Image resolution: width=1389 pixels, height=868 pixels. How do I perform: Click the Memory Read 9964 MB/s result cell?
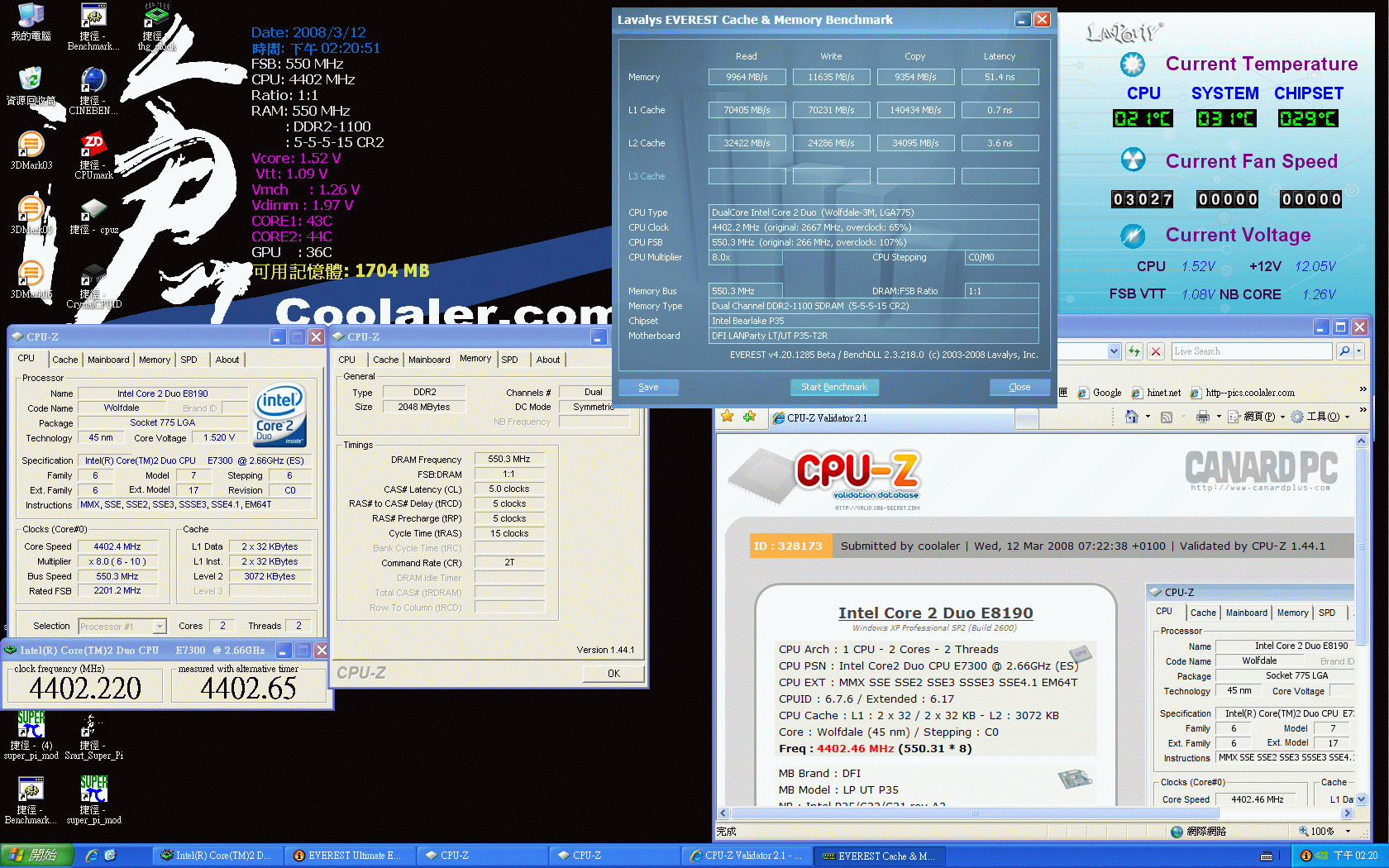747,77
